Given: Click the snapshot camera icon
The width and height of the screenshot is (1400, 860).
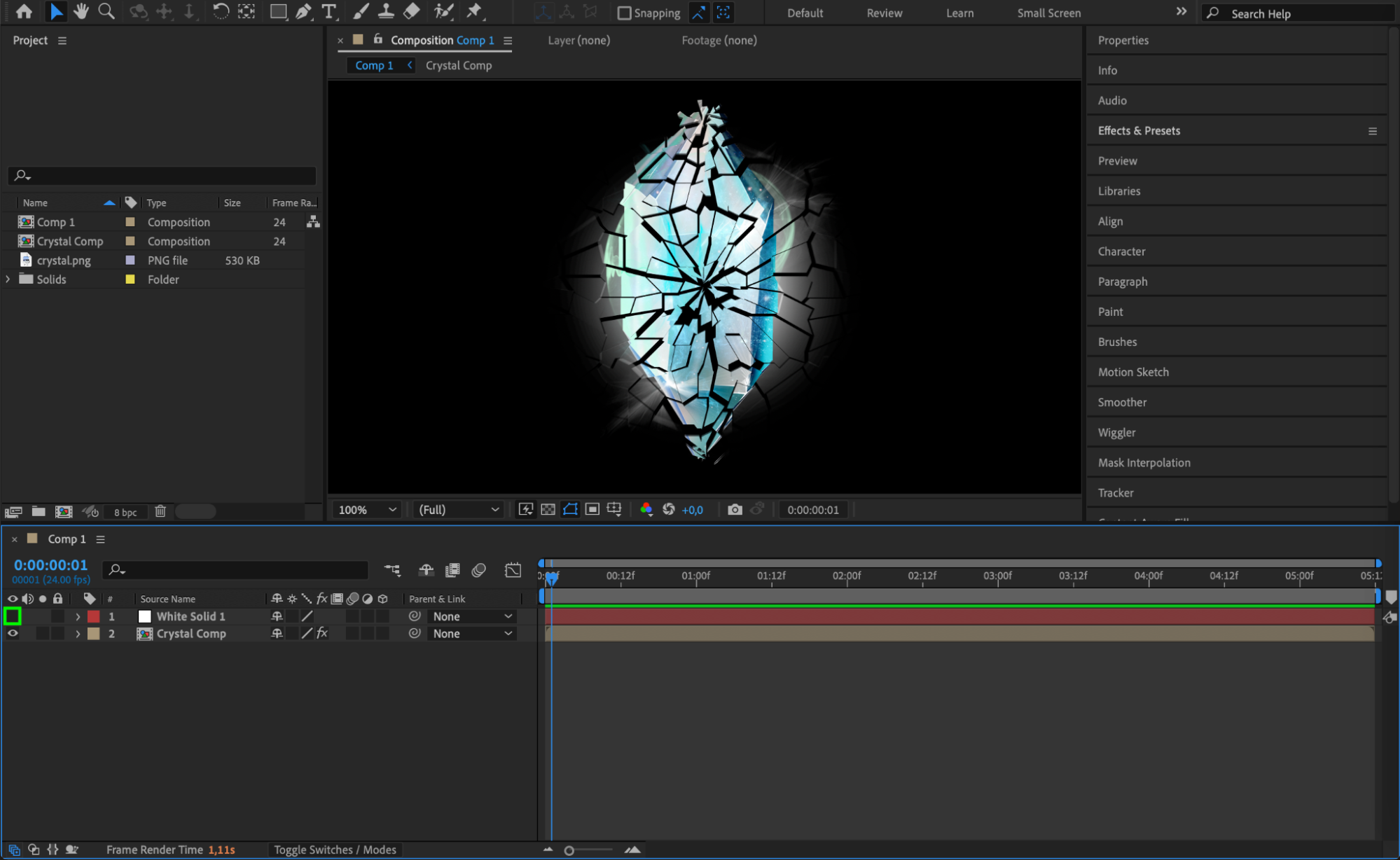Looking at the screenshot, I should point(734,510).
